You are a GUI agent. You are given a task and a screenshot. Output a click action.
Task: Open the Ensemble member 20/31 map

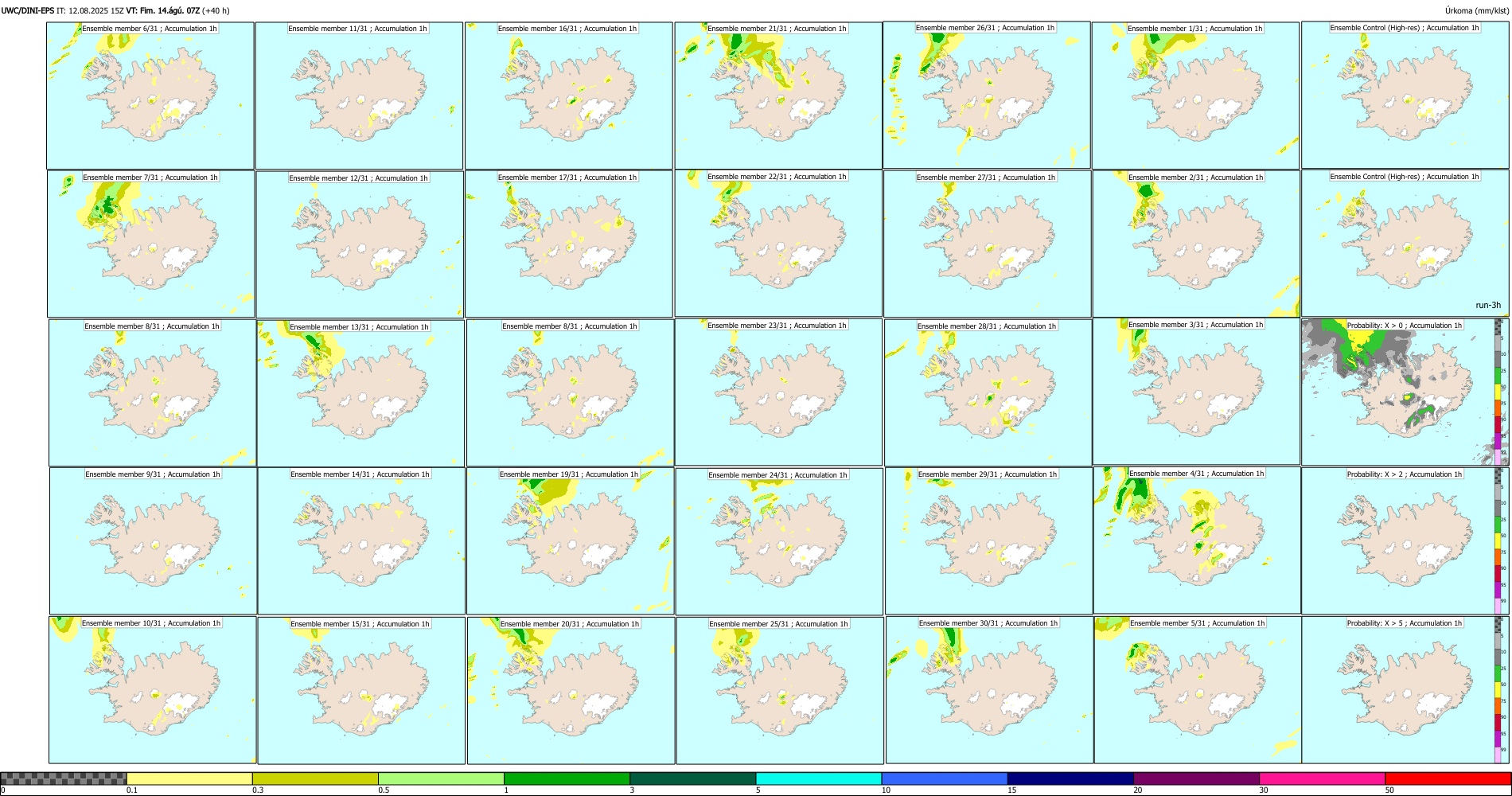click(571, 690)
